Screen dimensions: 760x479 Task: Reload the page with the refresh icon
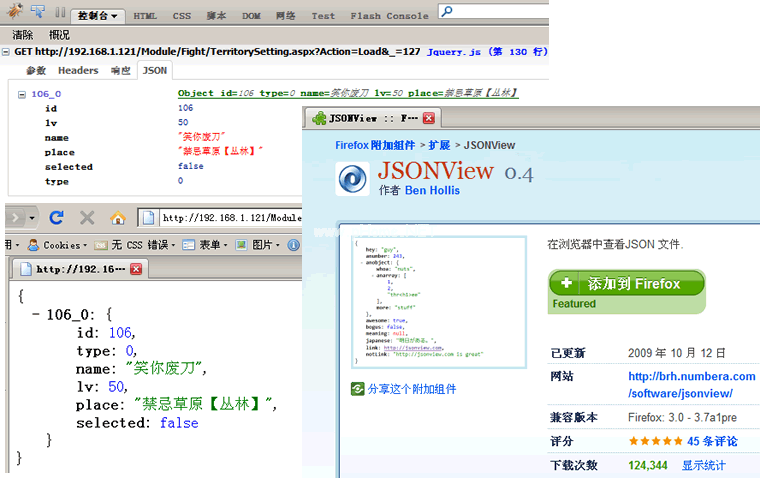click(x=56, y=217)
